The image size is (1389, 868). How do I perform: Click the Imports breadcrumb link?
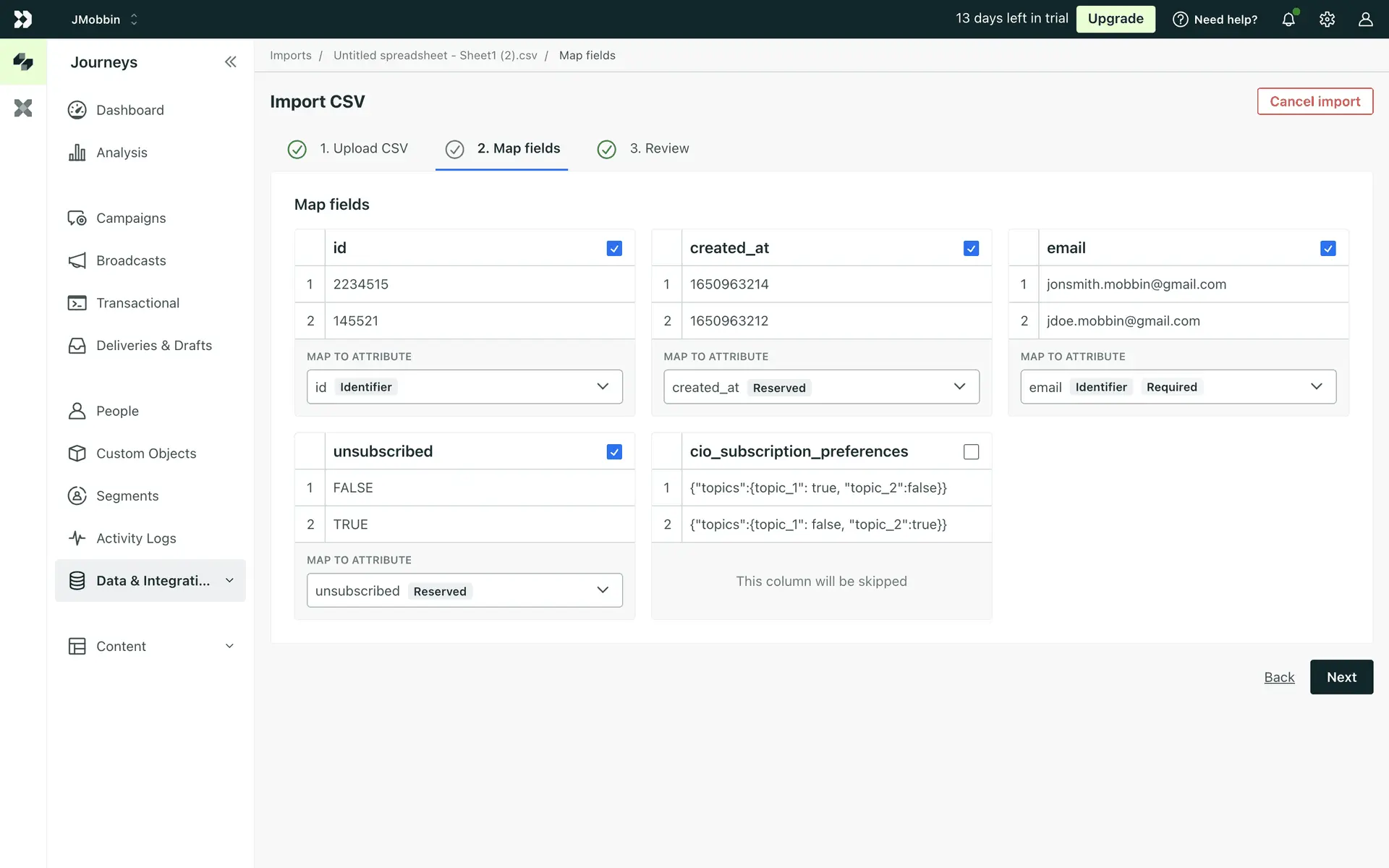(x=291, y=56)
